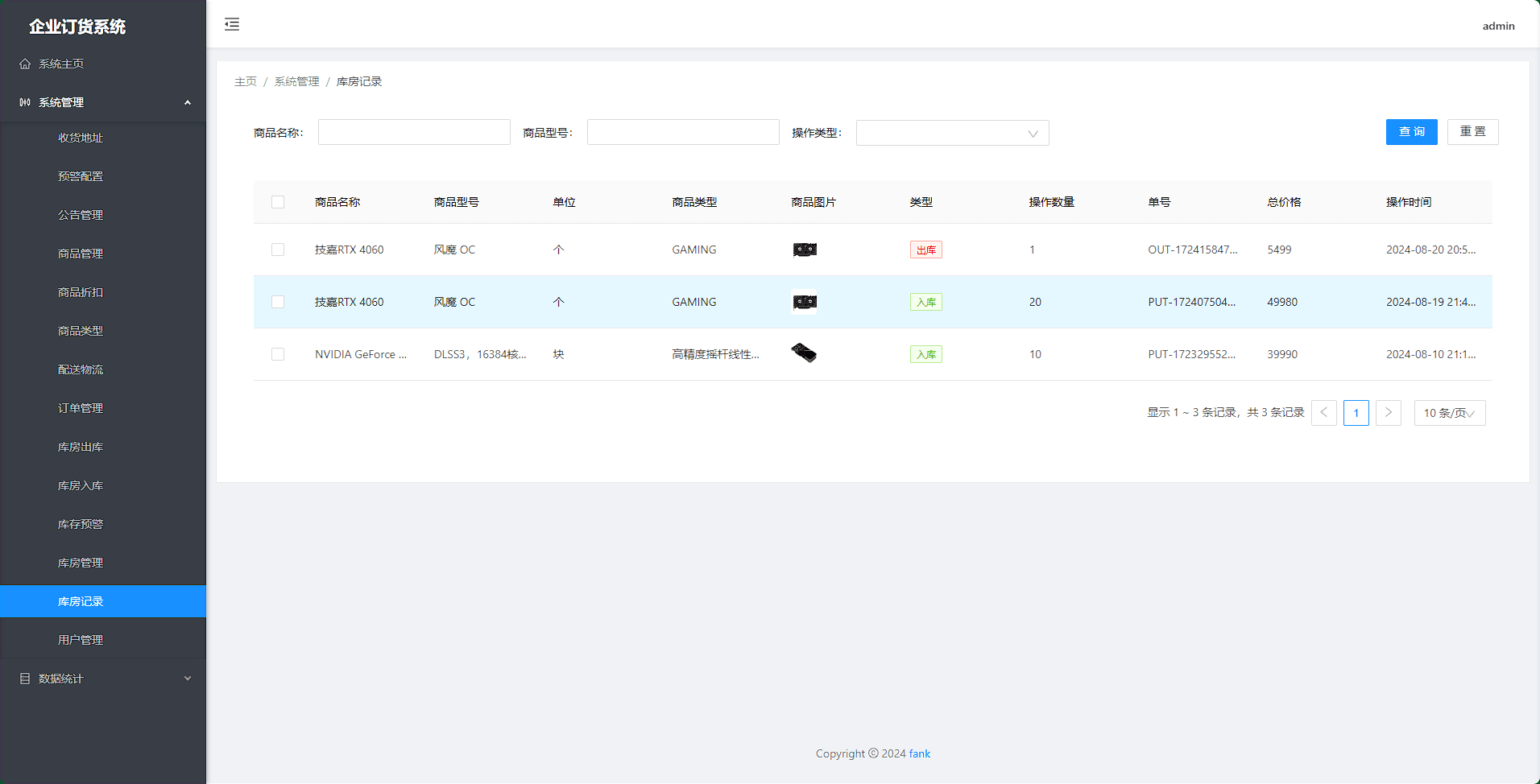Screen dimensions: 1540x784
Task: Follow the fank link in the footer
Action: tap(919, 753)
